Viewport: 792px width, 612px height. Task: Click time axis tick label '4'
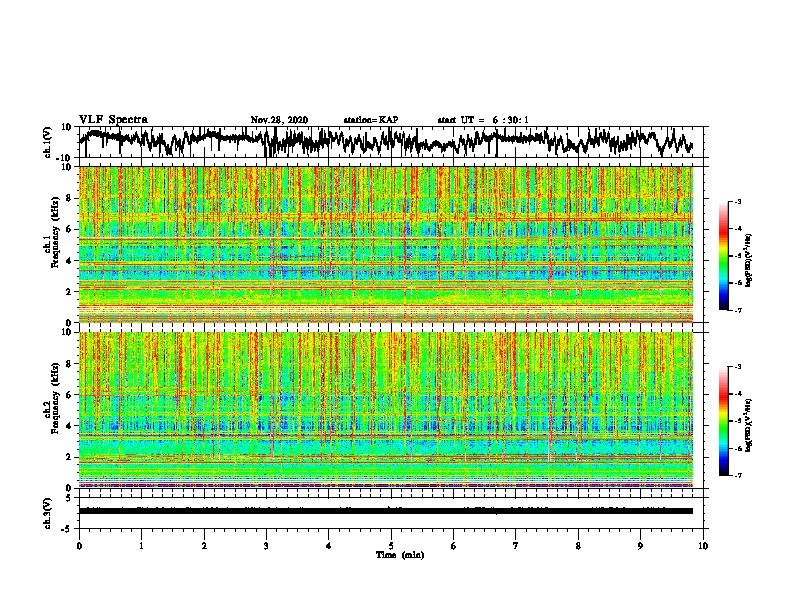pos(329,546)
